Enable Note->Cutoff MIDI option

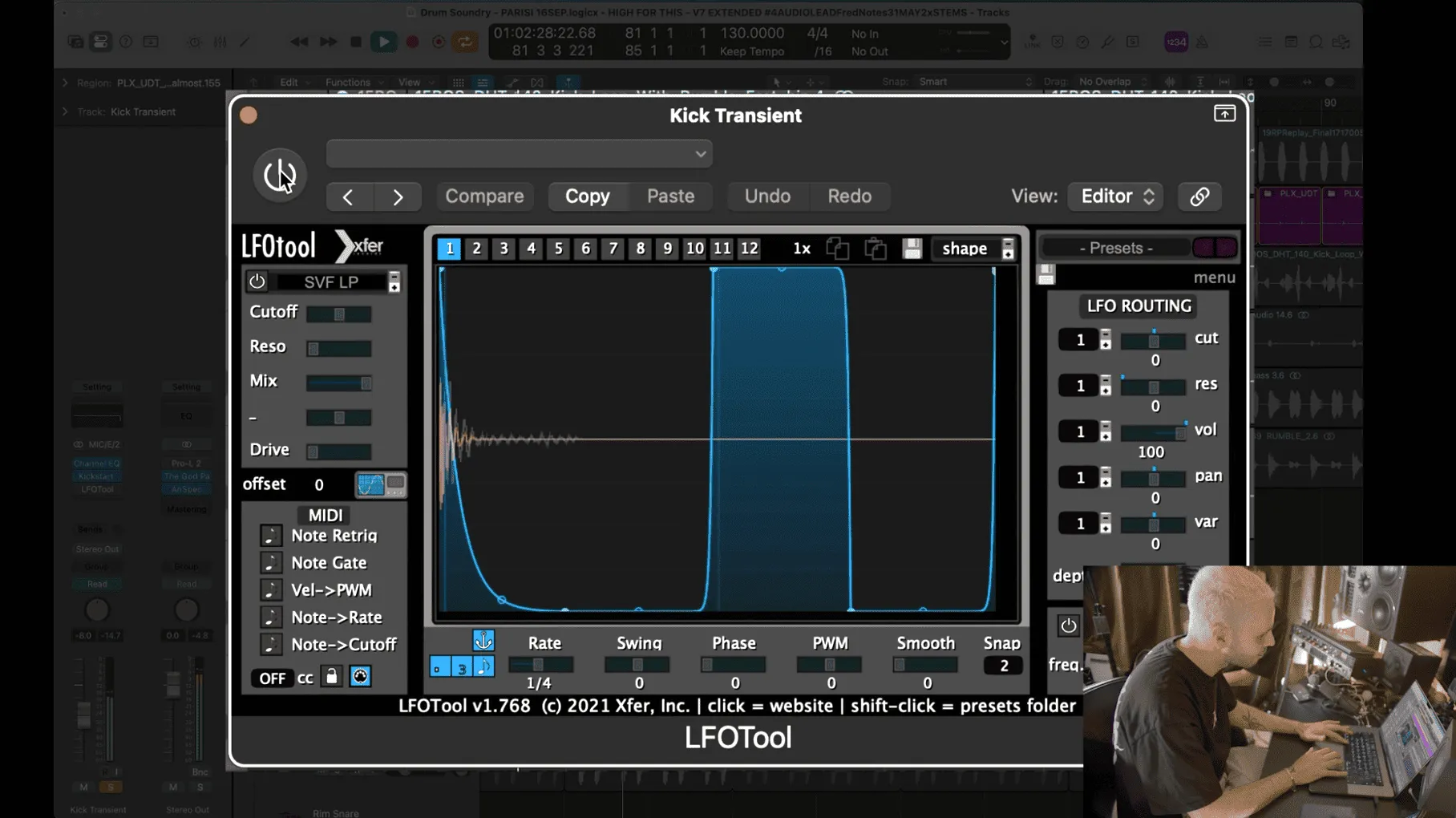271,645
